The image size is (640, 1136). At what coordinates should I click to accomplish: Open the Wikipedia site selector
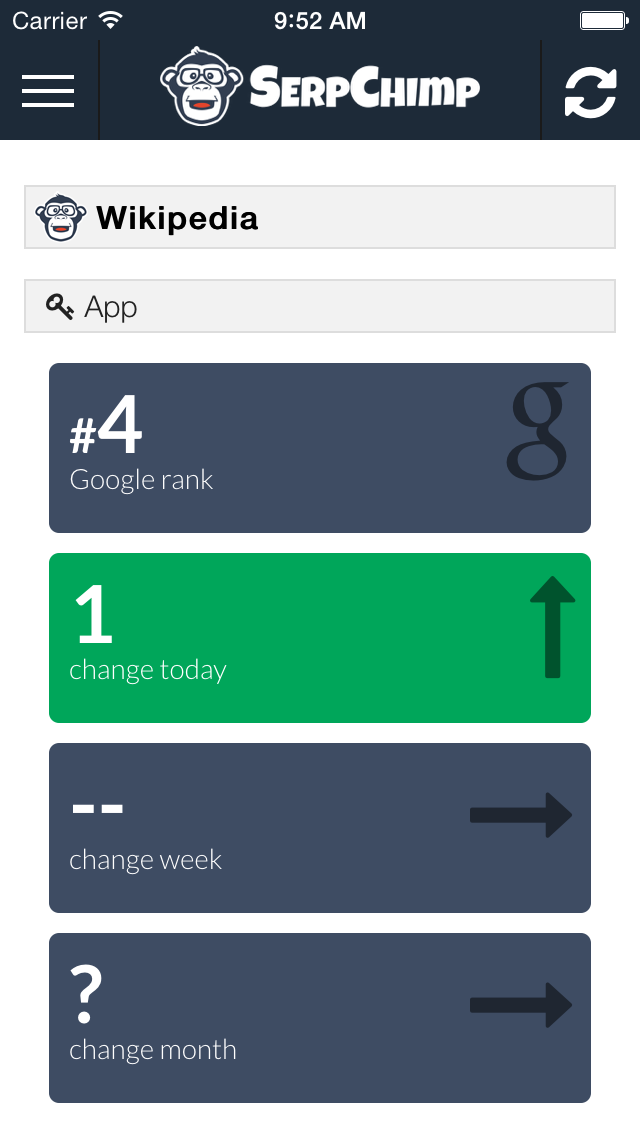pos(320,217)
